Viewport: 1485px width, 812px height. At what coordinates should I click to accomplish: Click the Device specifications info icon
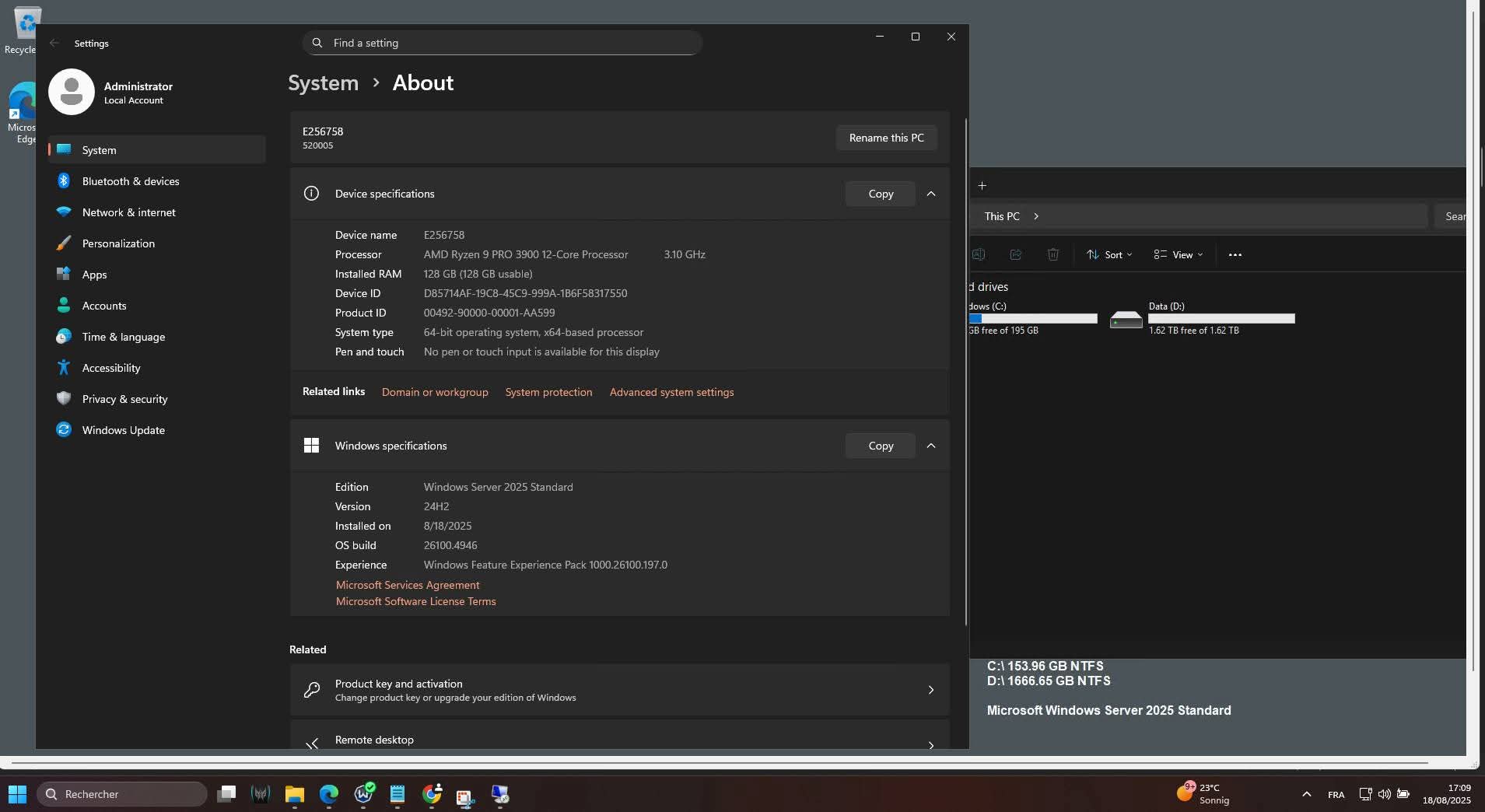(311, 194)
